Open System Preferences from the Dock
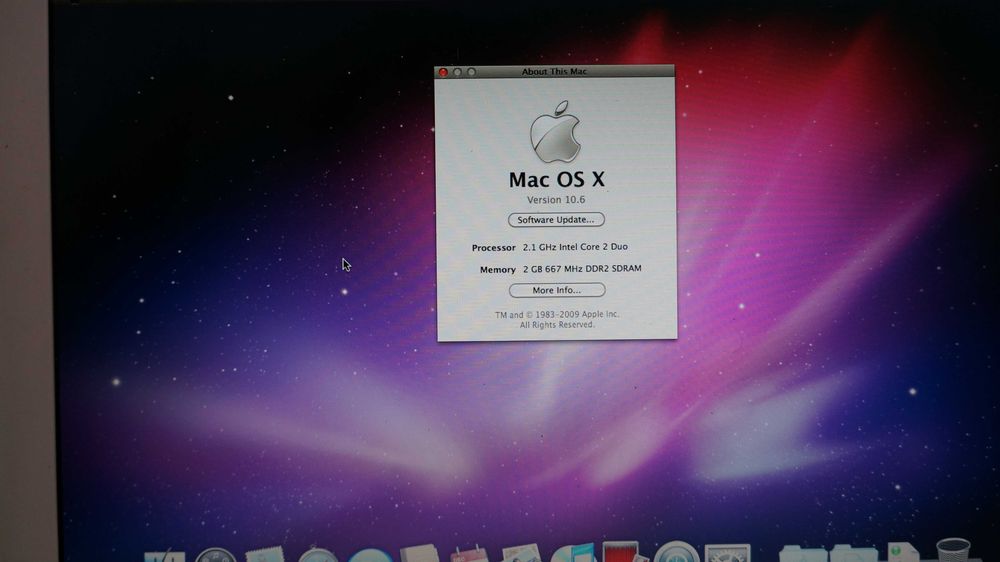 (x=727, y=553)
